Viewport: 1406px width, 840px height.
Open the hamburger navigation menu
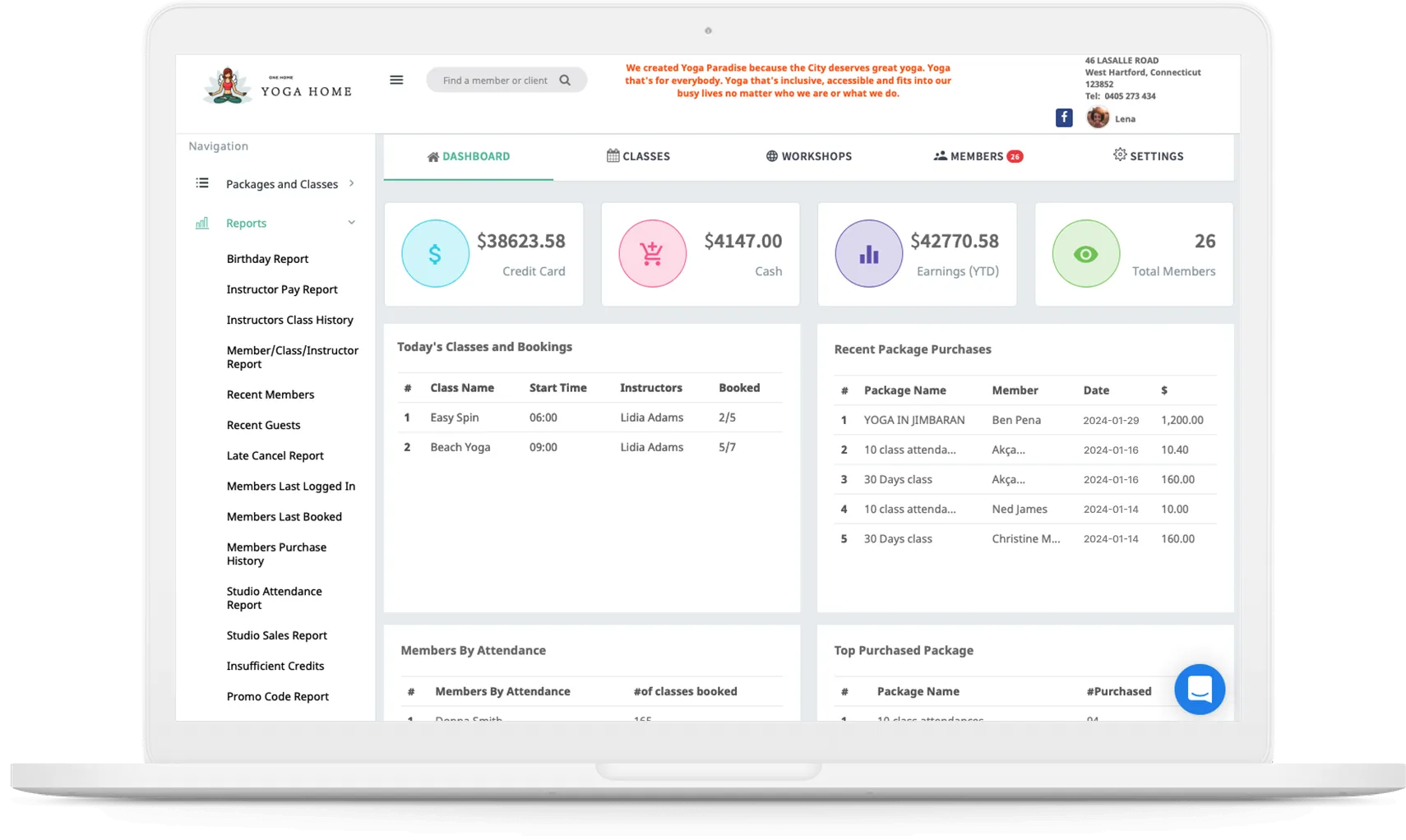(396, 80)
